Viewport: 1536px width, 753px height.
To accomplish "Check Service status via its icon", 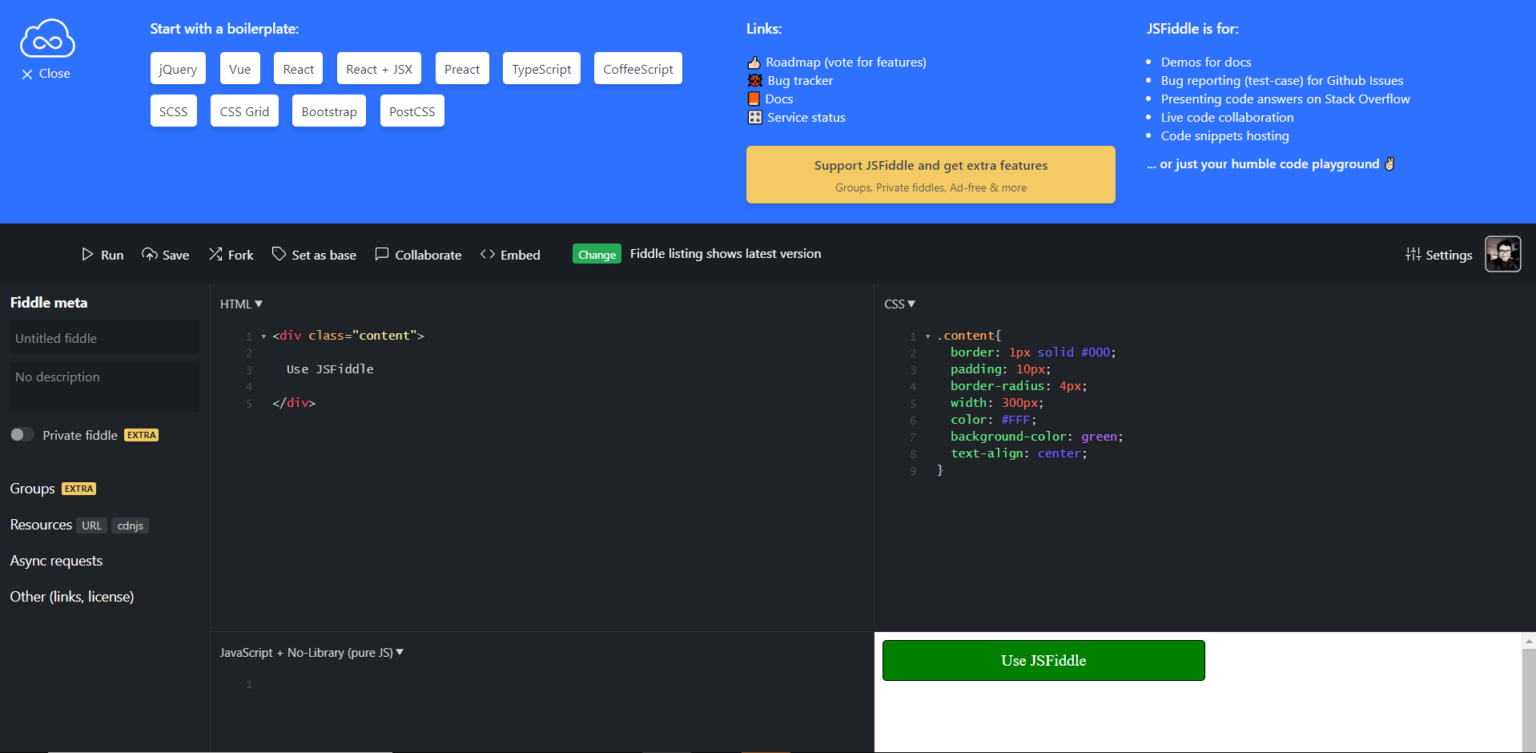I will tap(753, 117).
